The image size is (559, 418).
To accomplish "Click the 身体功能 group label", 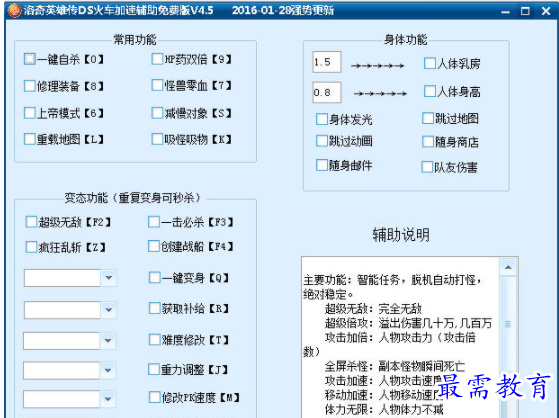I will 405,40.
